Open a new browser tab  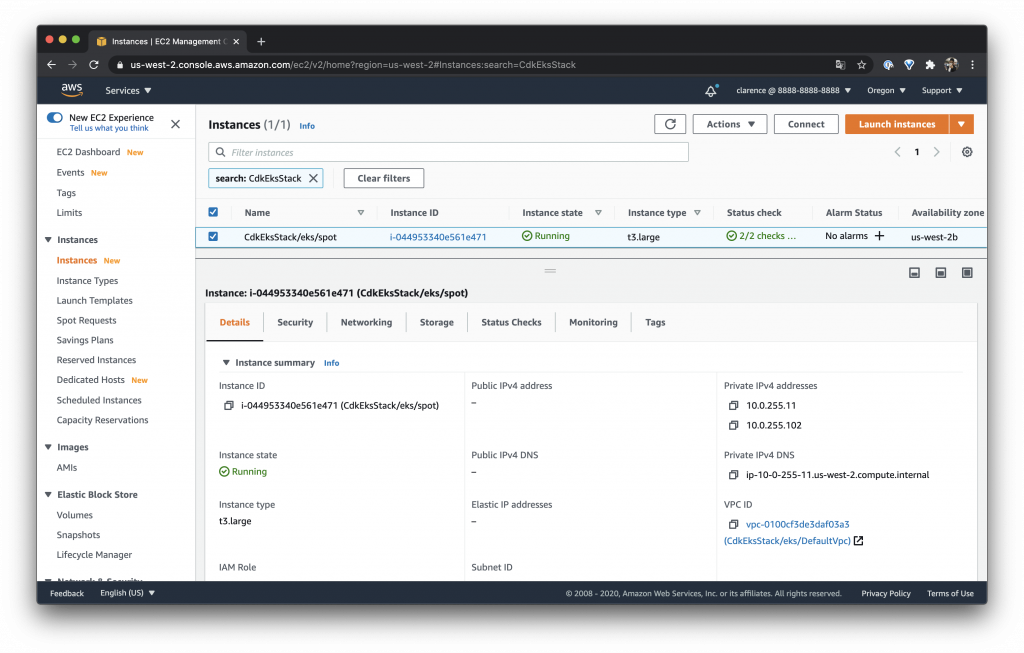click(x=261, y=41)
